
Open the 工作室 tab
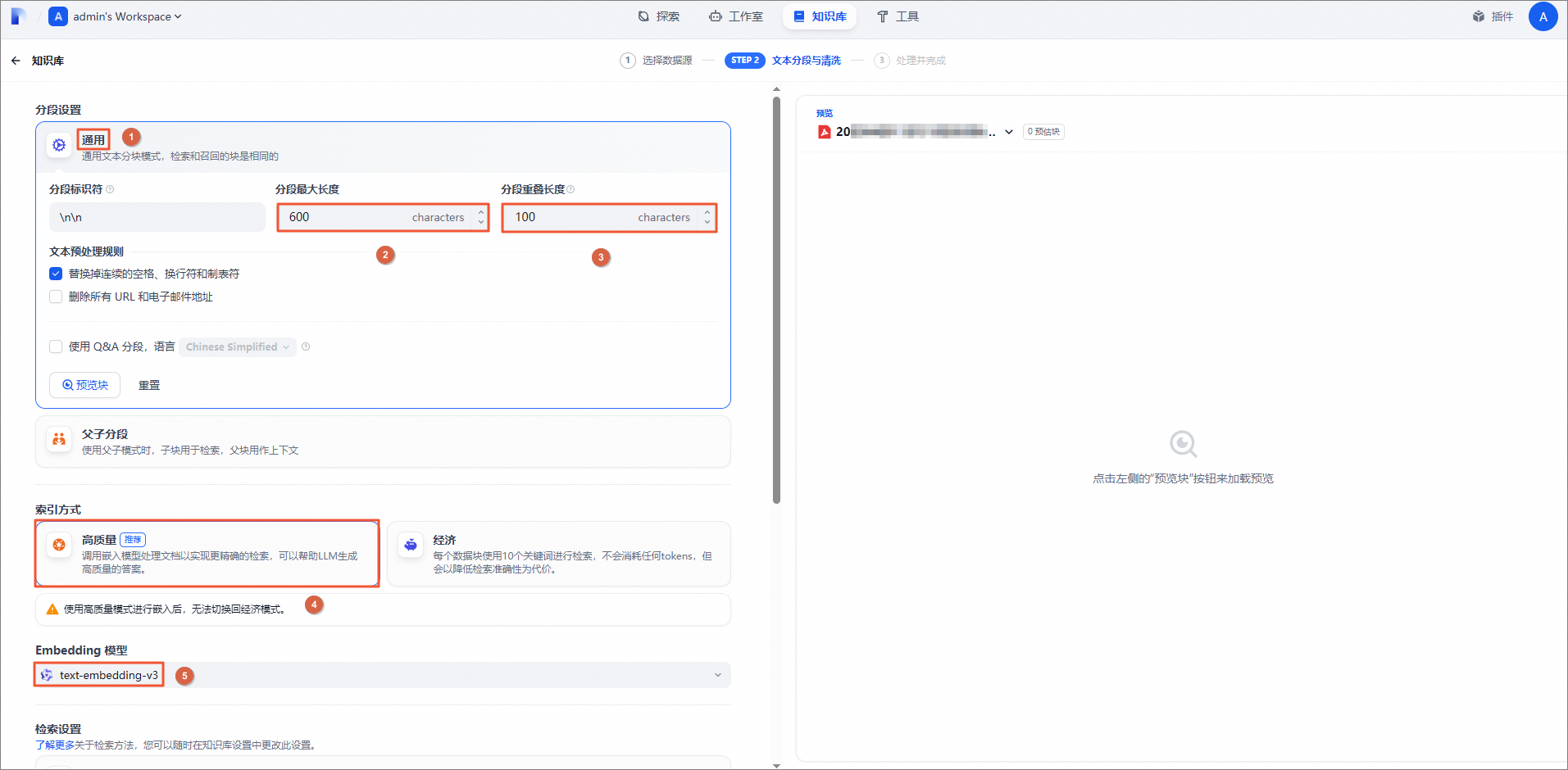click(x=736, y=16)
